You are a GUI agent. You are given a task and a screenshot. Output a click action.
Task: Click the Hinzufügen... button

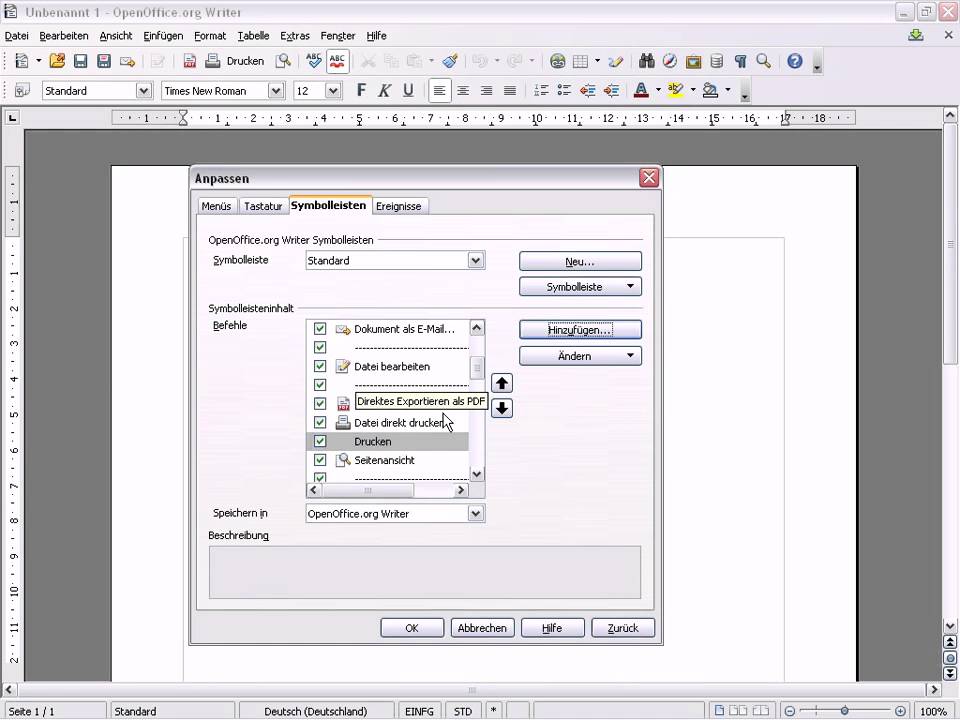tap(580, 329)
